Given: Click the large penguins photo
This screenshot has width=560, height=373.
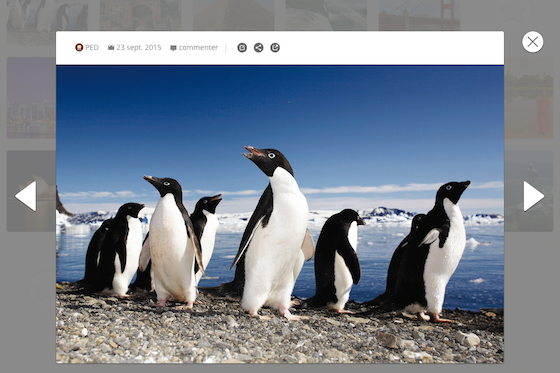Looking at the screenshot, I should click(x=280, y=214).
